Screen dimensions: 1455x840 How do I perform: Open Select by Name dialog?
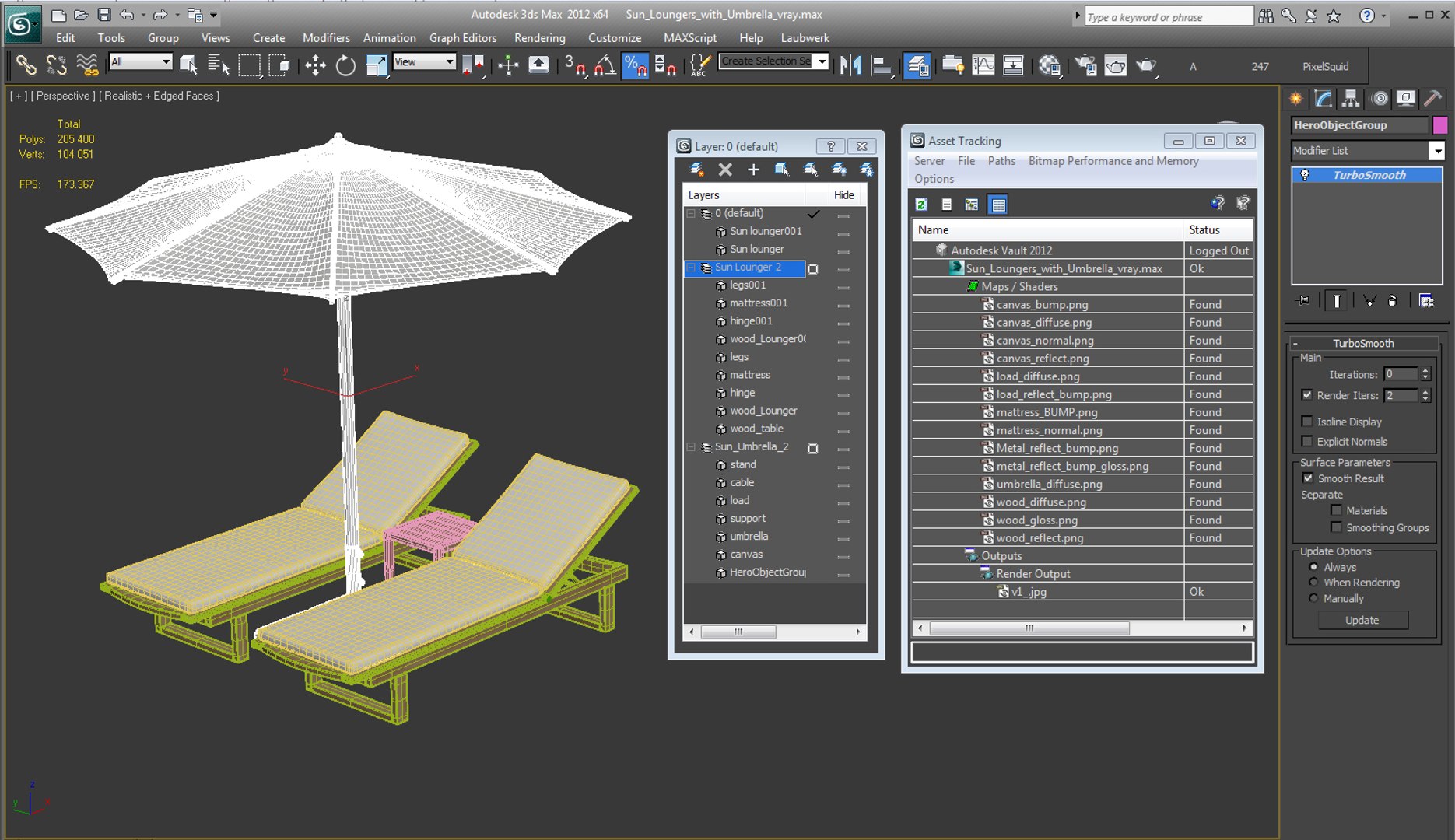pos(219,66)
